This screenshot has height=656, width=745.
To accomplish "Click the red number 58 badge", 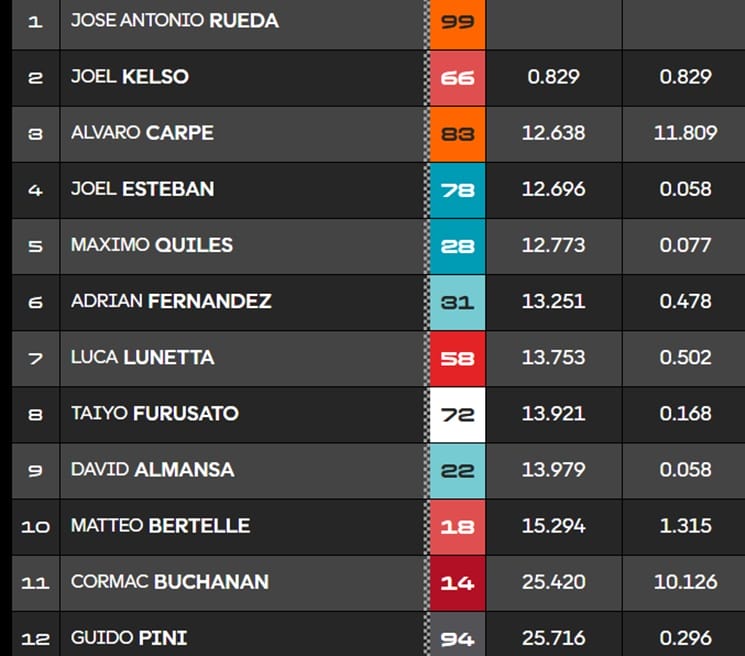I will point(457,357).
